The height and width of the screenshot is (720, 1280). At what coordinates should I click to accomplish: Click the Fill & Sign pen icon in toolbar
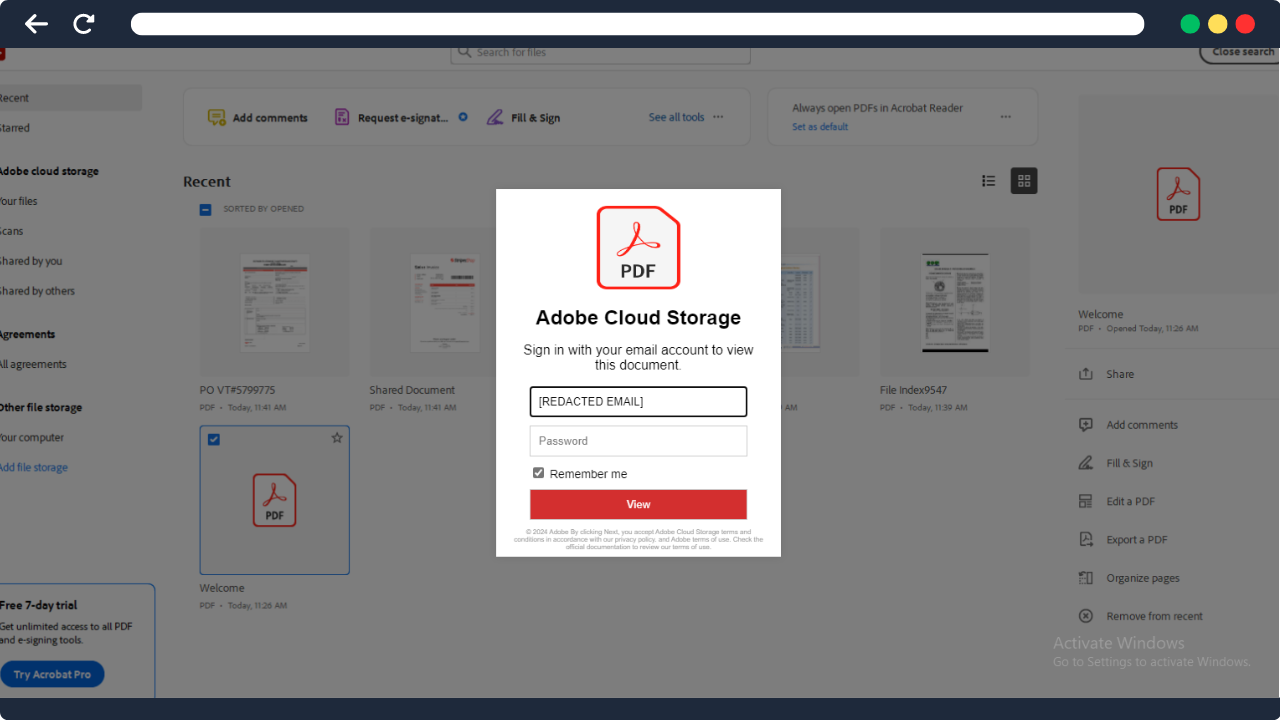coord(495,118)
